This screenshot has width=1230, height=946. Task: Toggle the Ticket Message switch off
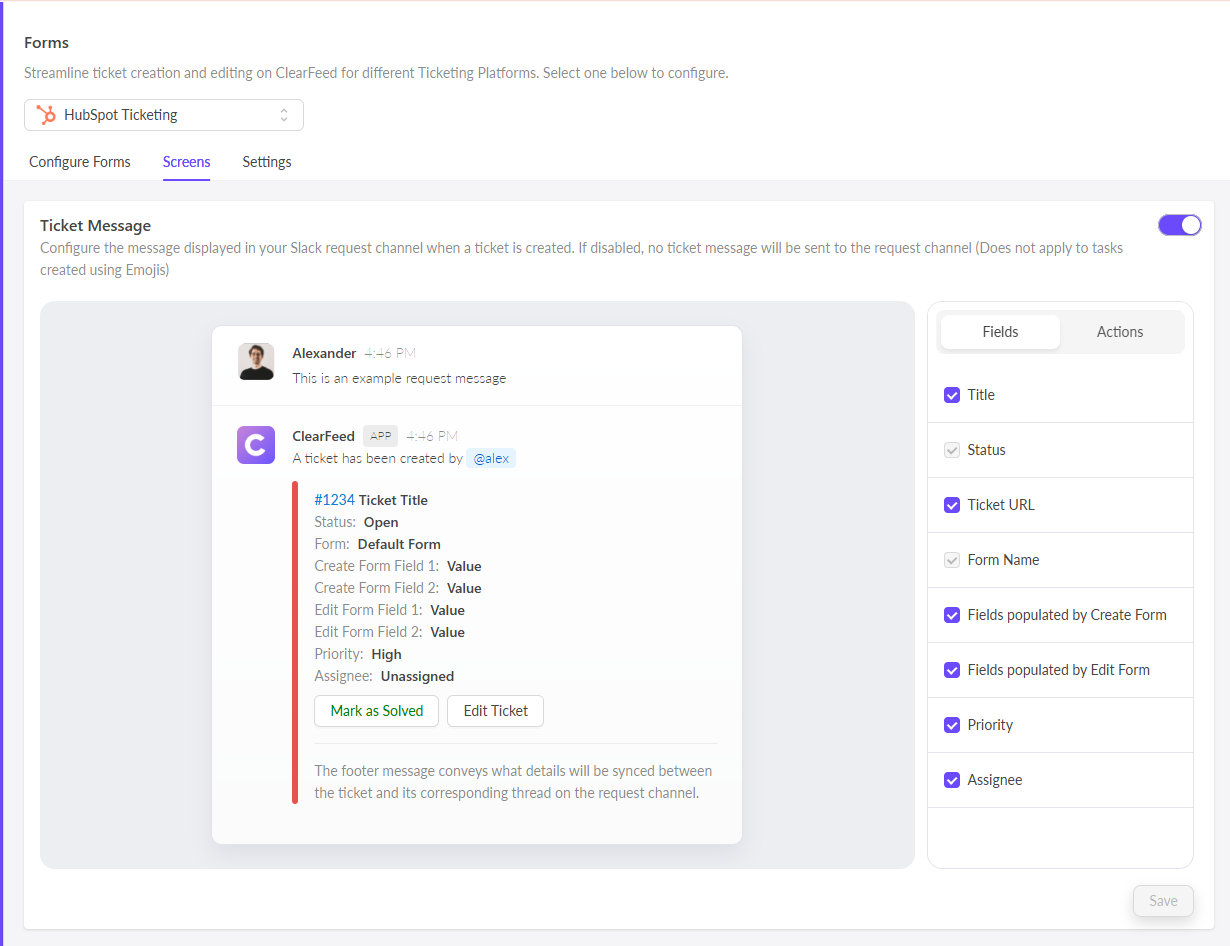(x=1179, y=225)
